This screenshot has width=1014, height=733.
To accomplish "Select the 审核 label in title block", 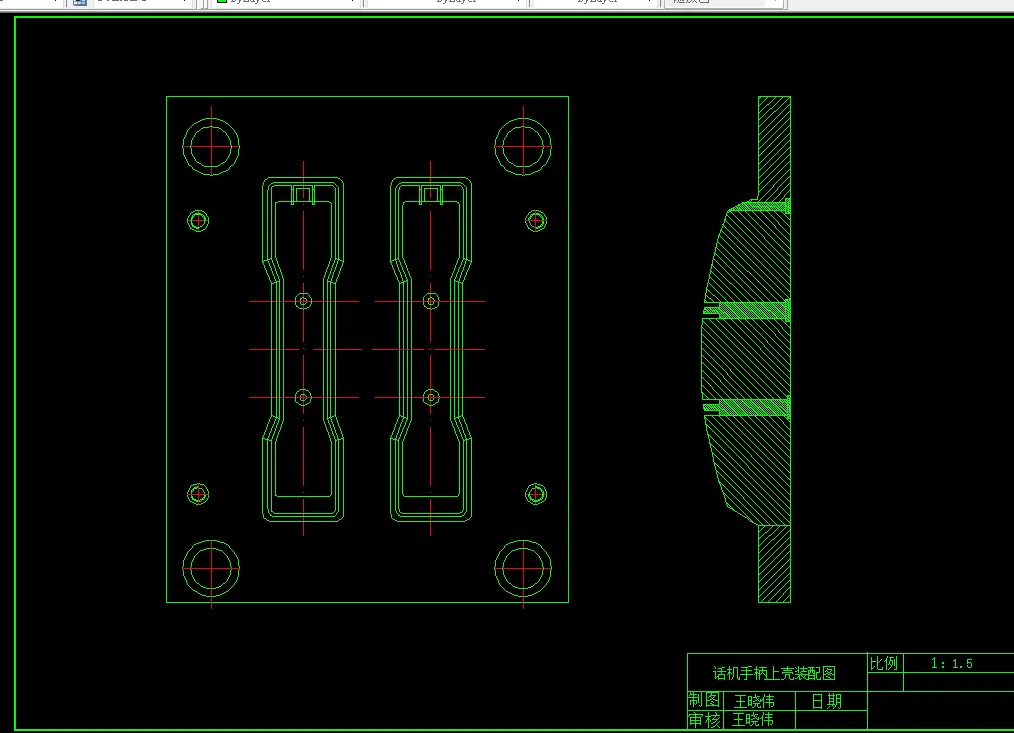I will coord(704,719).
